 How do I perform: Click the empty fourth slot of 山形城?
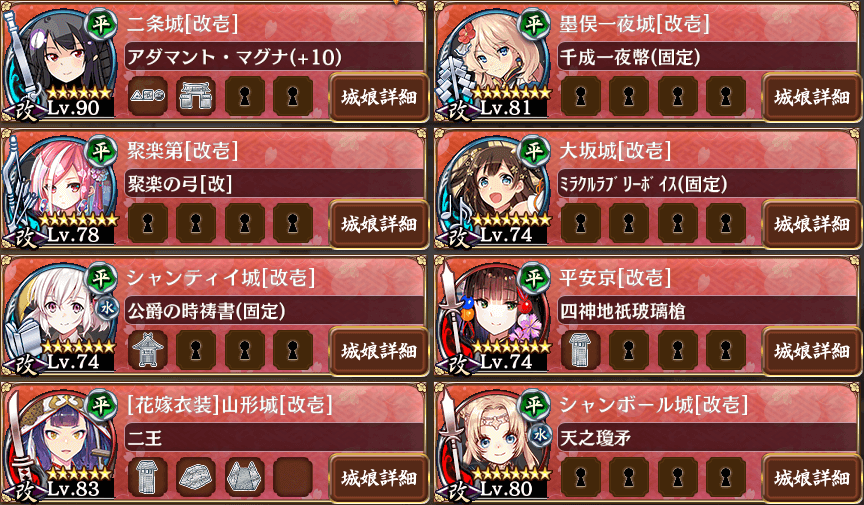pos(293,477)
